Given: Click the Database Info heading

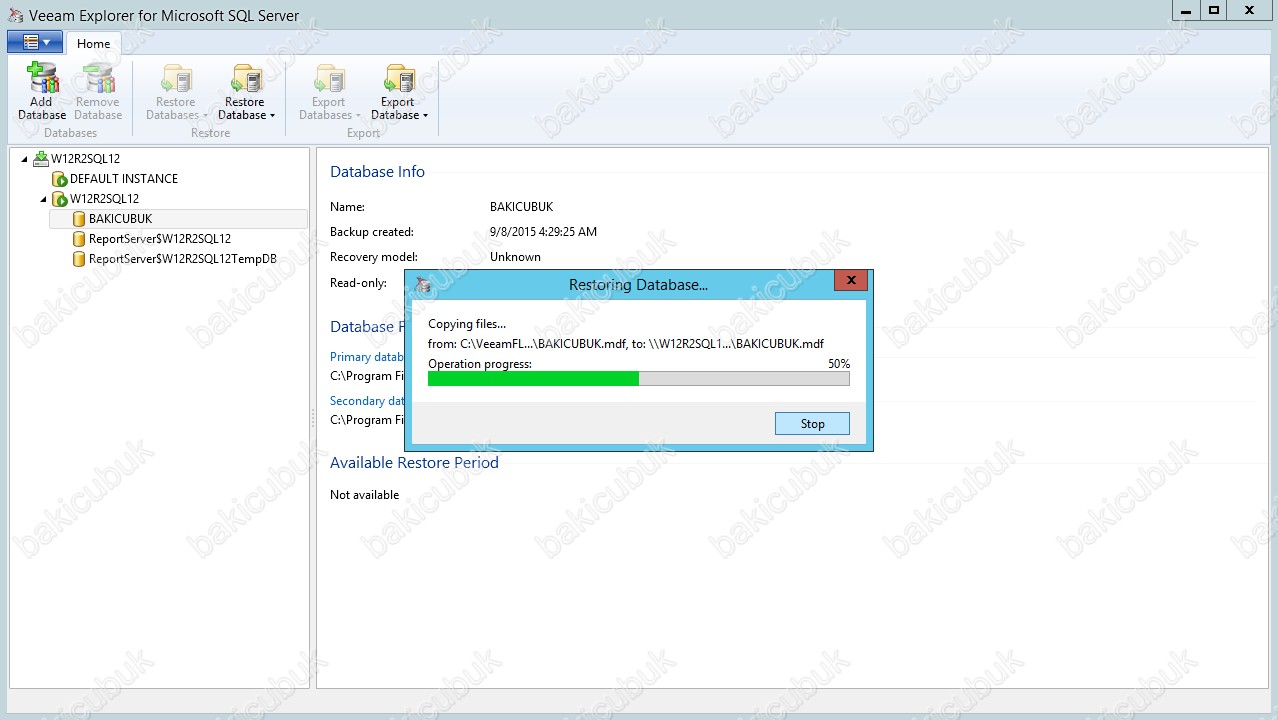Looking at the screenshot, I should tap(378, 172).
